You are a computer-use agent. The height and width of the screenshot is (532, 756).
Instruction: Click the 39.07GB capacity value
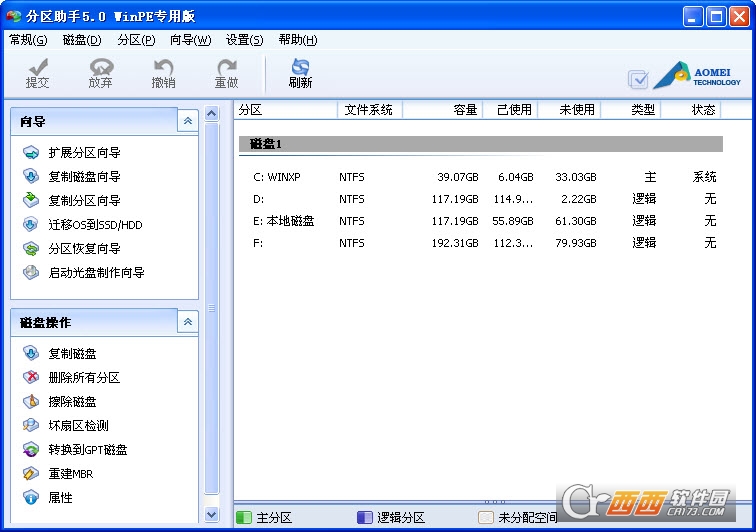click(458, 177)
